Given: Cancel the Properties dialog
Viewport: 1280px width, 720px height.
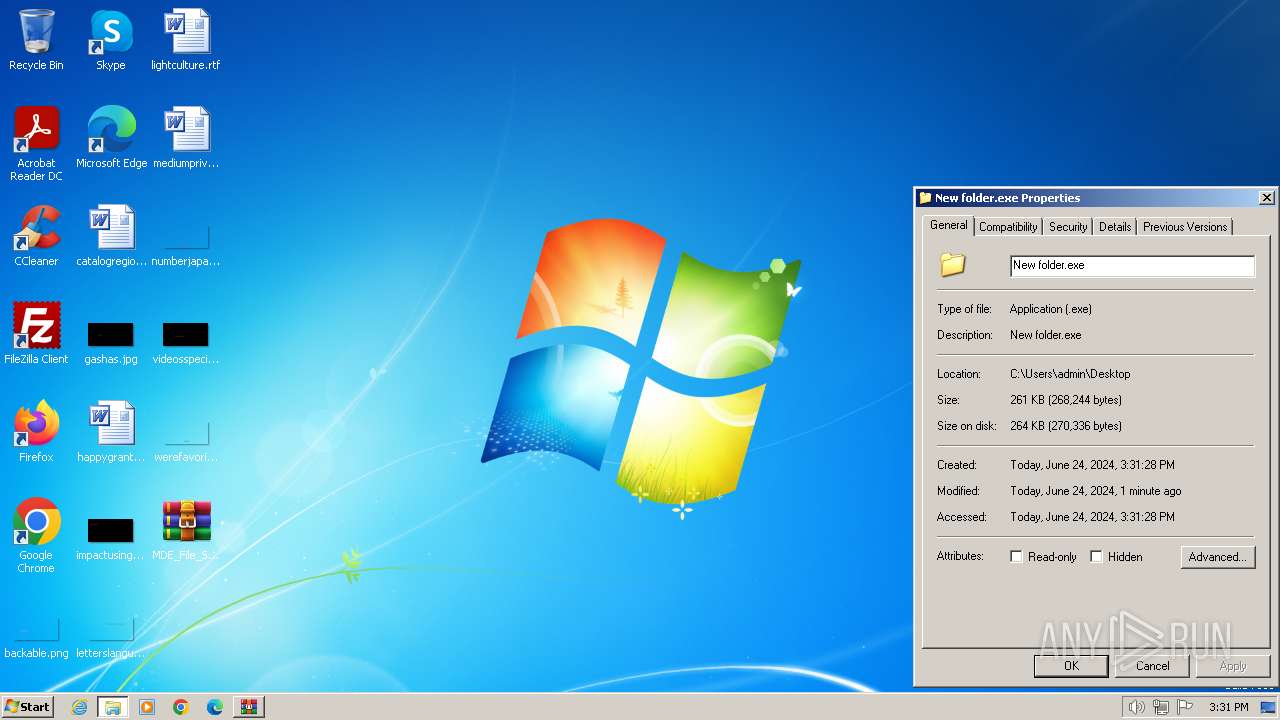Looking at the screenshot, I should coord(1152,666).
